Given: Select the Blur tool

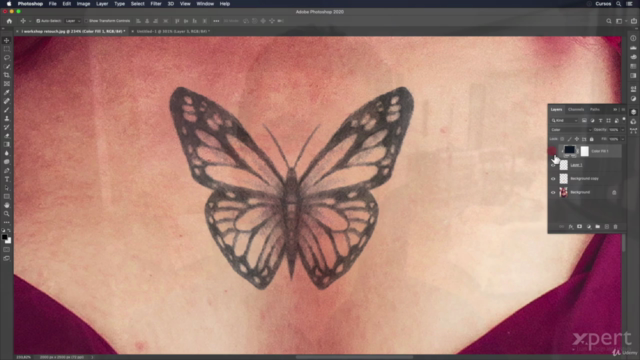Looking at the screenshot, I should click(x=7, y=153).
